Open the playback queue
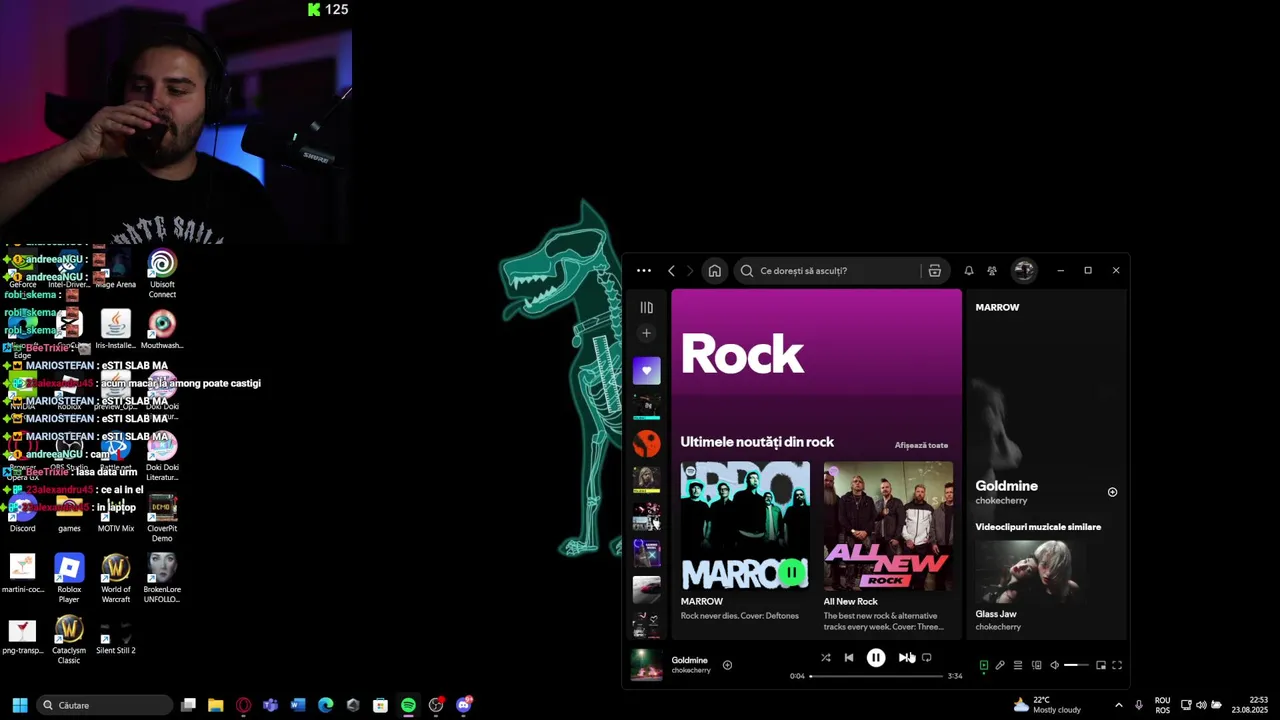1280x720 pixels. pos(1018,665)
